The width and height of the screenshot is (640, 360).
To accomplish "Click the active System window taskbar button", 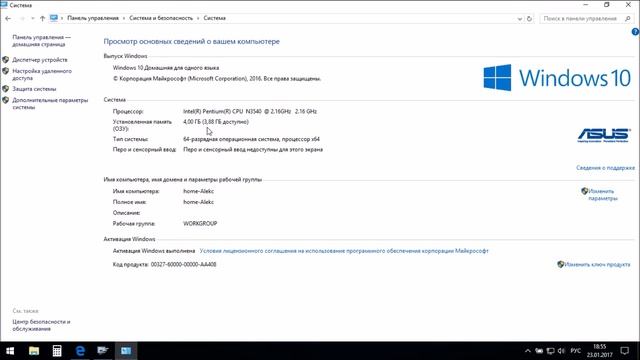I will point(126,351).
